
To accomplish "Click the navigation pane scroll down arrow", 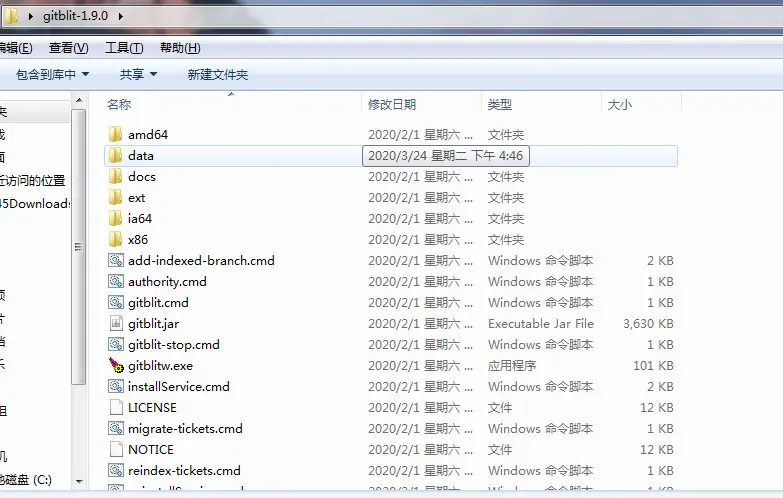I will (x=79, y=481).
